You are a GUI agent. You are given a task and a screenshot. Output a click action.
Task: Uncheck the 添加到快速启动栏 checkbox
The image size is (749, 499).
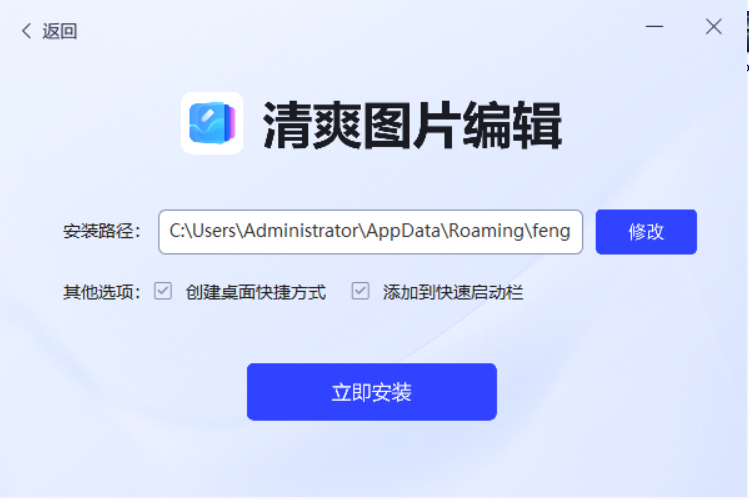pyautogui.click(x=360, y=291)
